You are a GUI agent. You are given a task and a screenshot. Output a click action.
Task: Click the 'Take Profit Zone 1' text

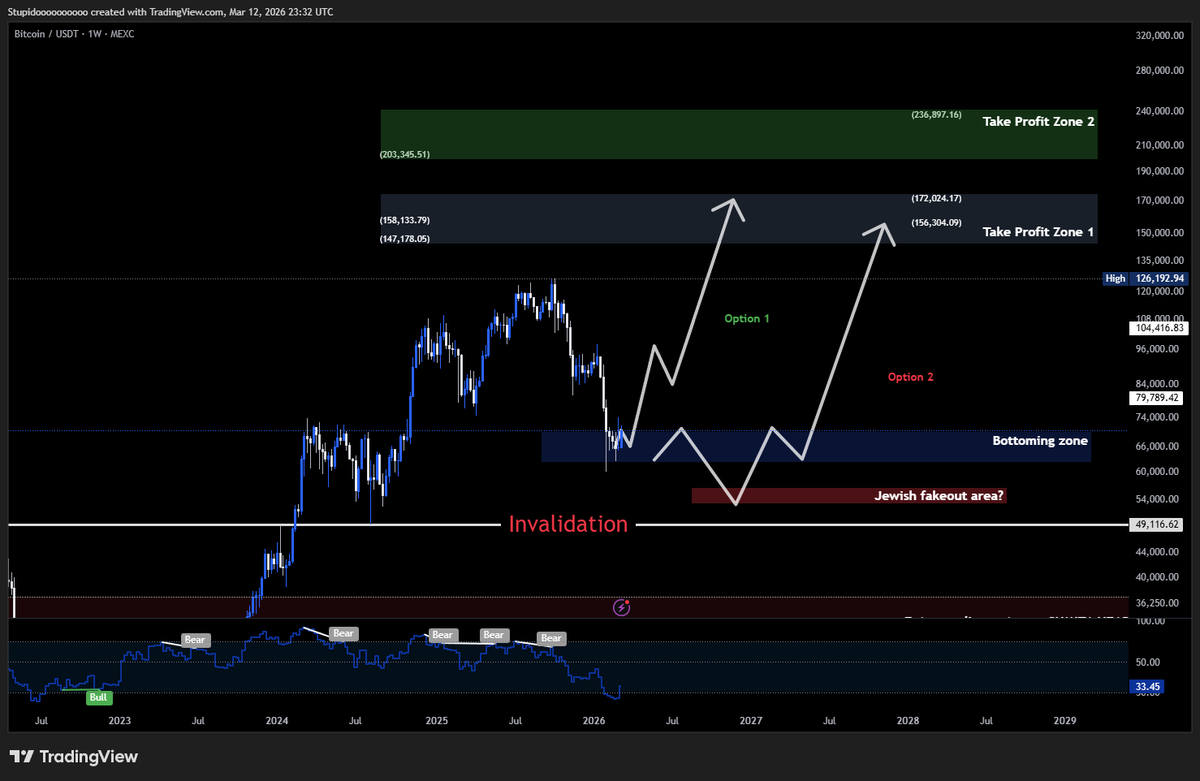click(1038, 231)
